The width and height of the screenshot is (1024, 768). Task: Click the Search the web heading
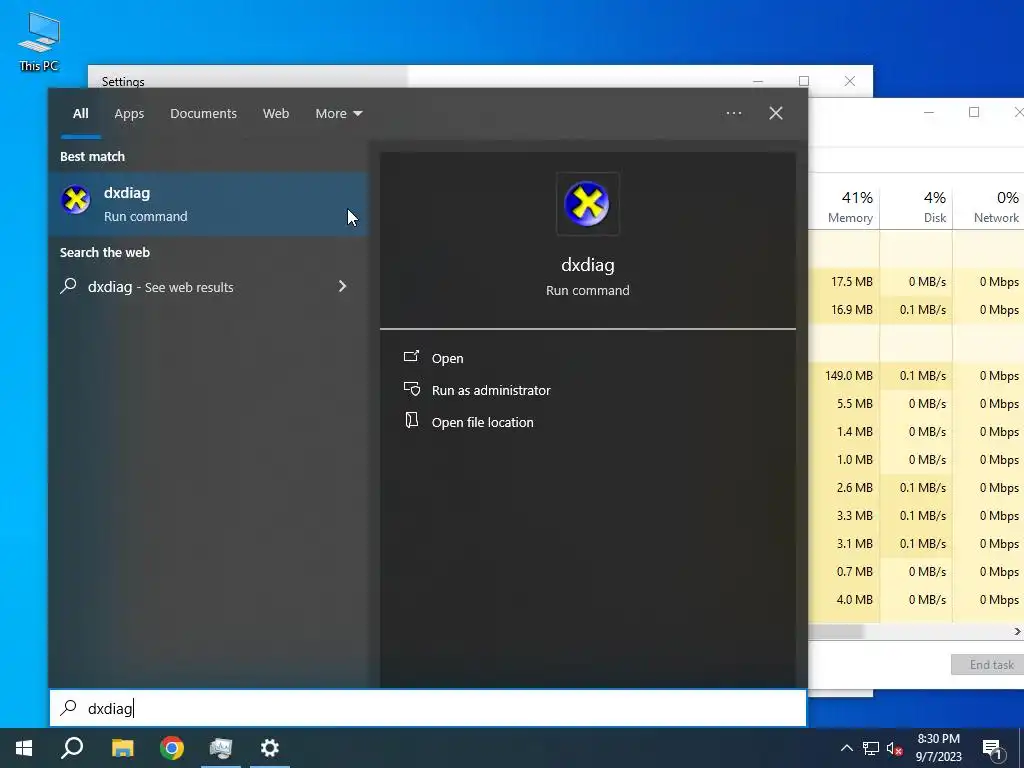point(104,253)
